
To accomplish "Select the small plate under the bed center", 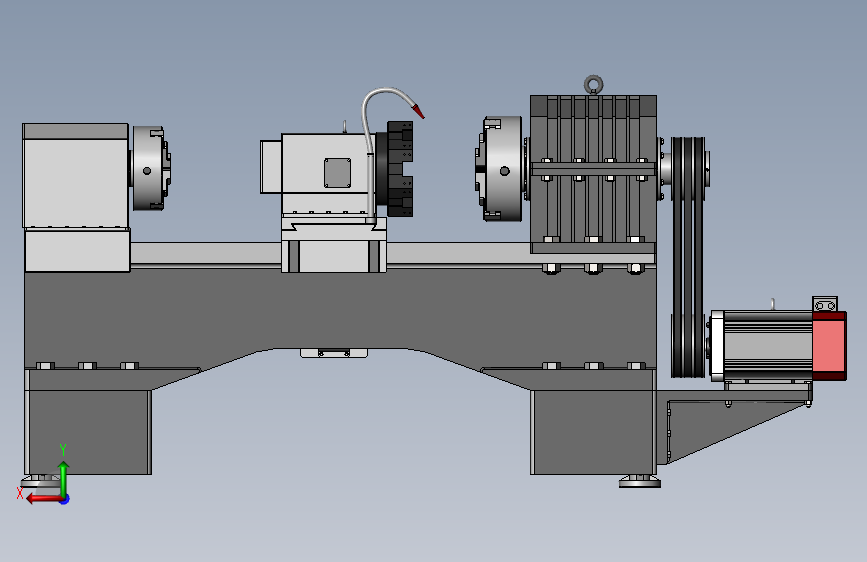I will [333, 353].
